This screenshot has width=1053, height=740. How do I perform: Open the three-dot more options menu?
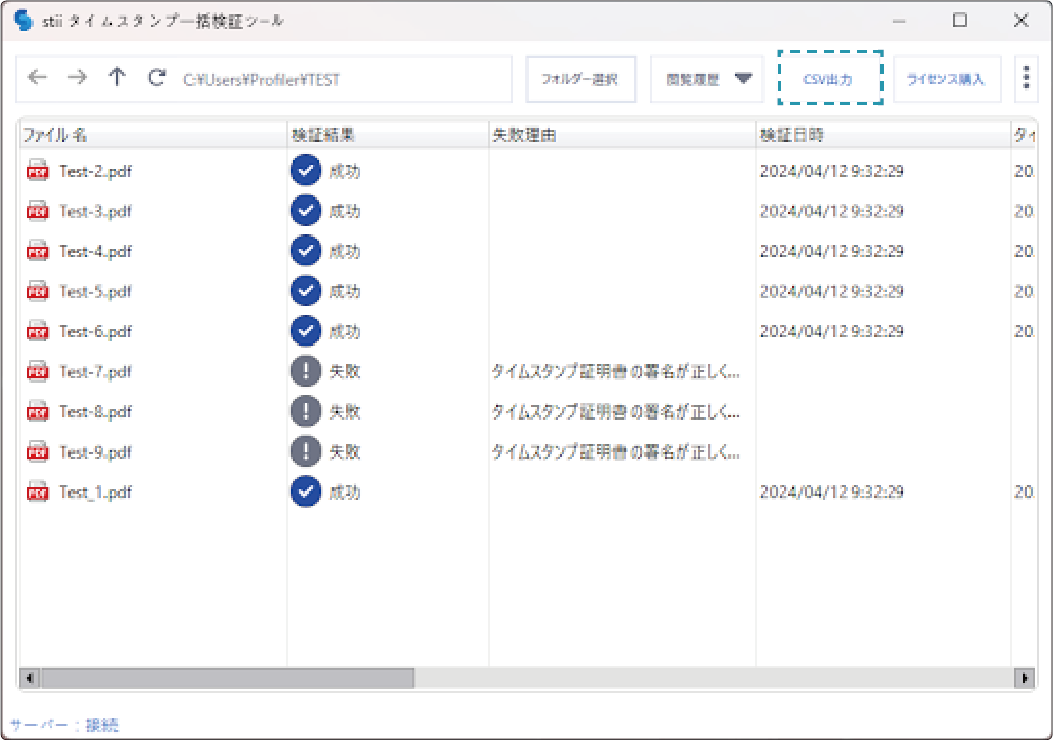click(x=1026, y=79)
